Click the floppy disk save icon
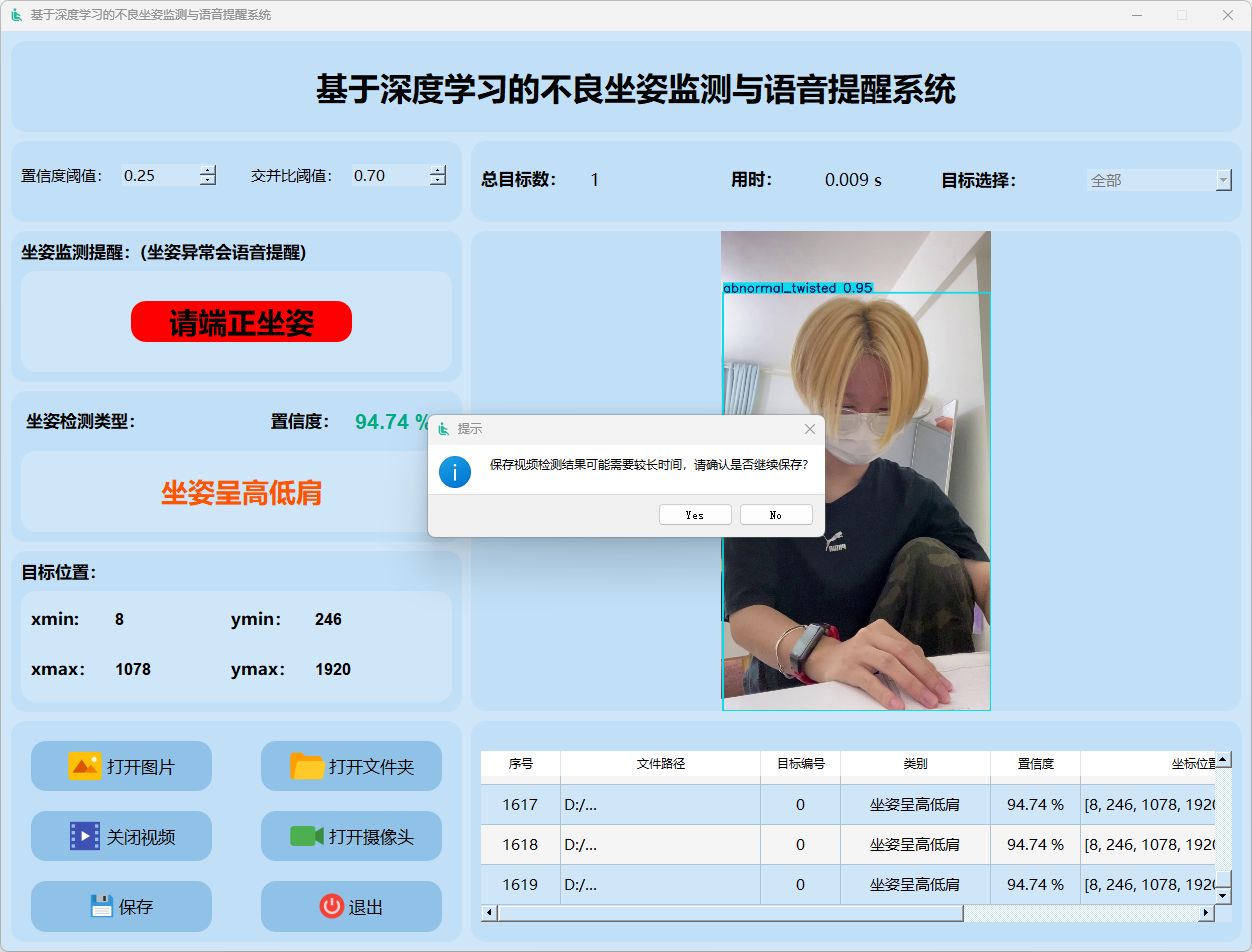Screen dimensions: 1252x952 click(101, 906)
